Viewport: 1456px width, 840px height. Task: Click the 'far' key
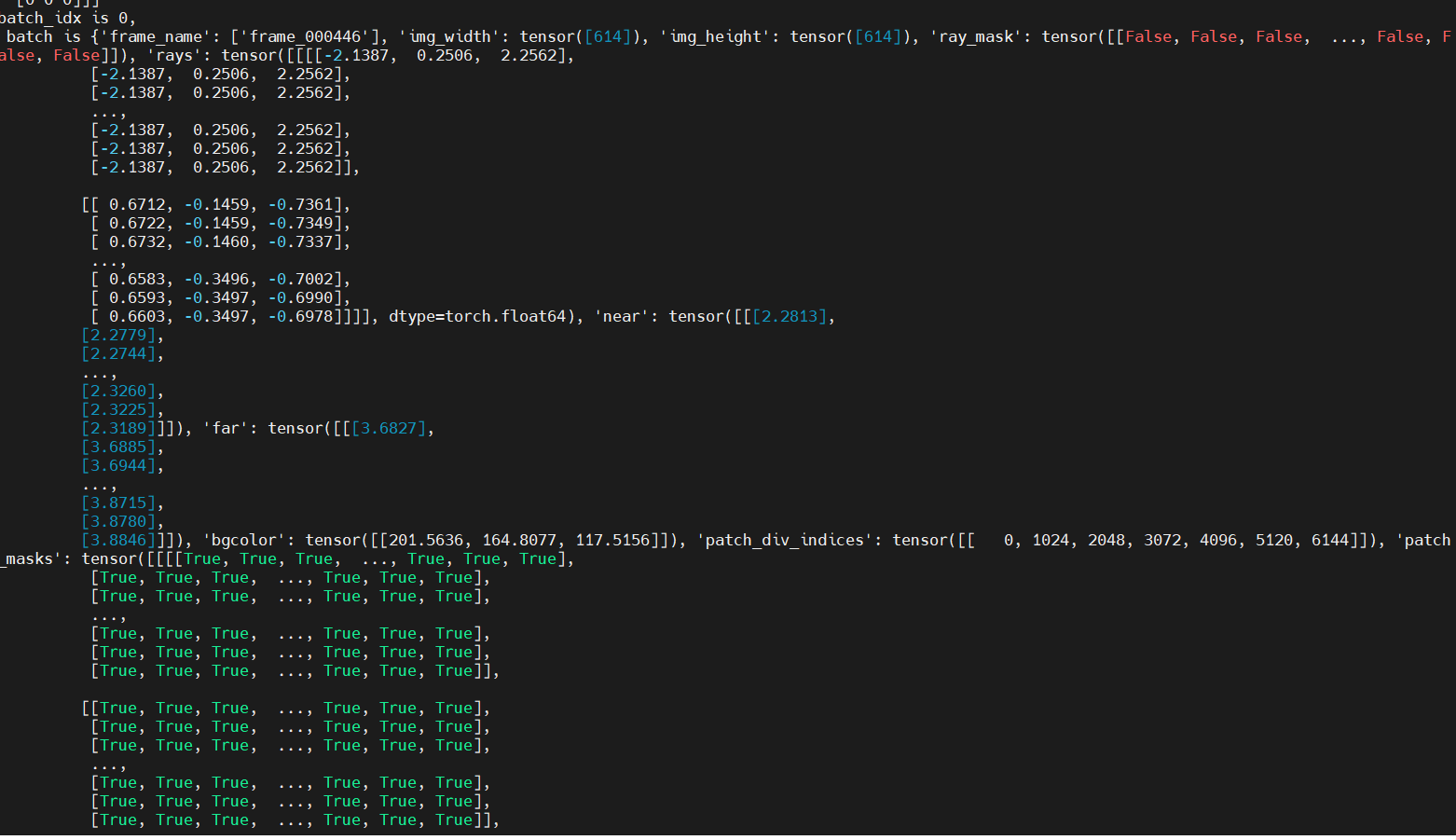point(226,428)
